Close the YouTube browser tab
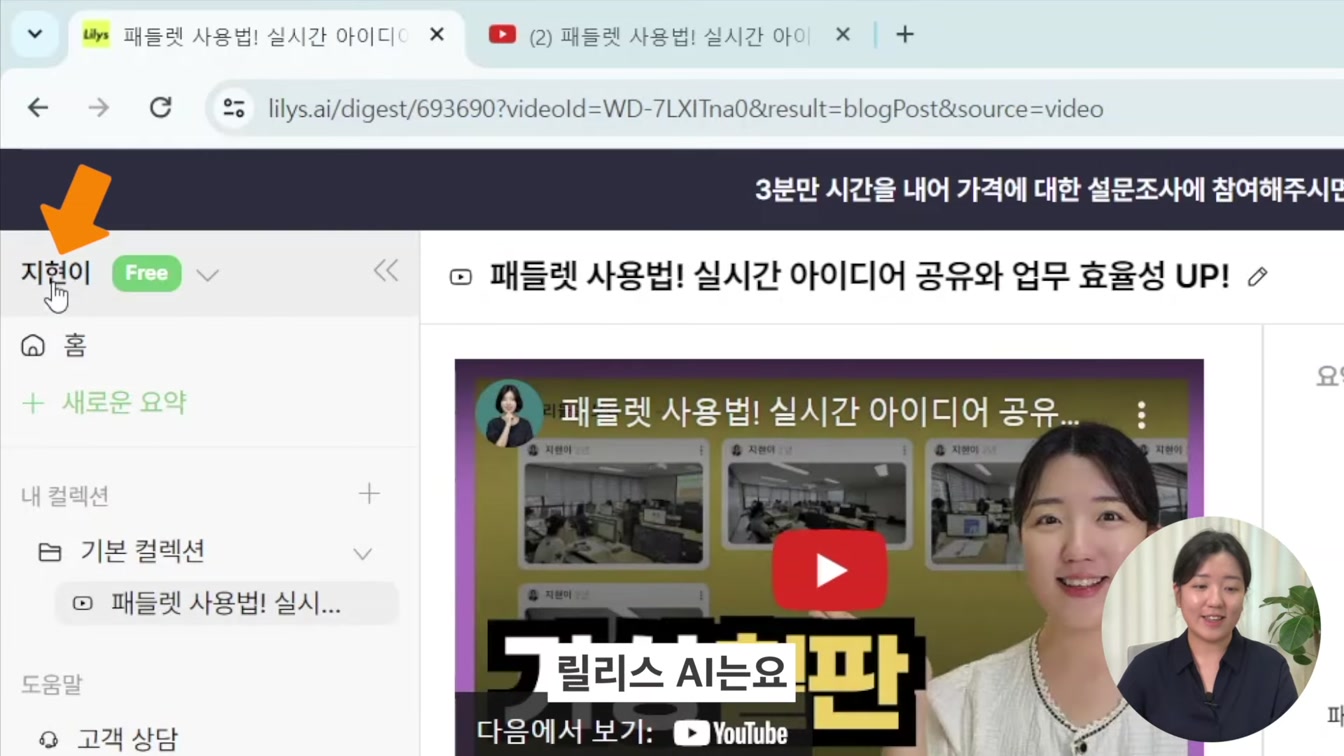The image size is (1344, 756). click(843, 35)
